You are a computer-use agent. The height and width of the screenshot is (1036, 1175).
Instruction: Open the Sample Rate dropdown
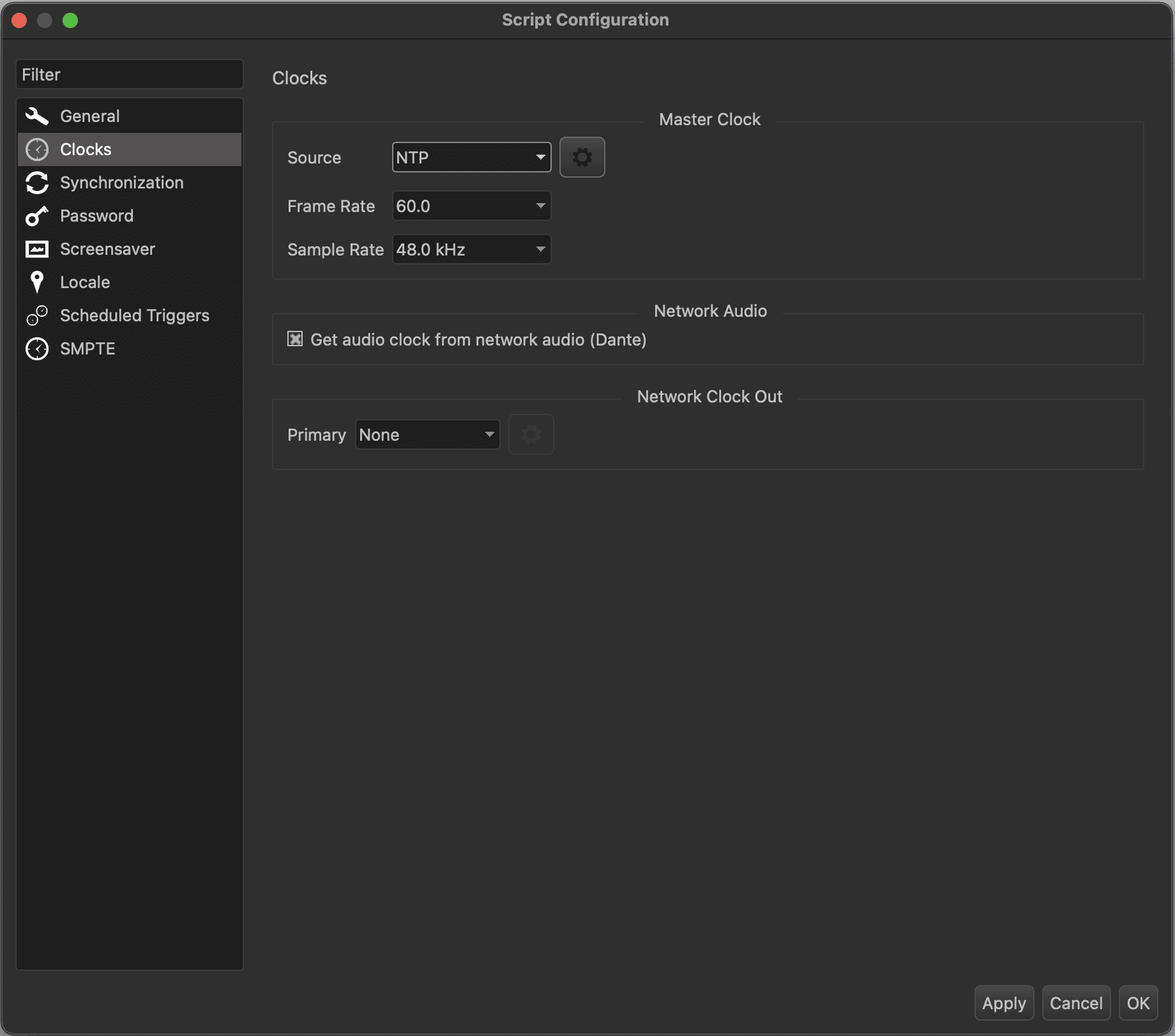[471, 249]
